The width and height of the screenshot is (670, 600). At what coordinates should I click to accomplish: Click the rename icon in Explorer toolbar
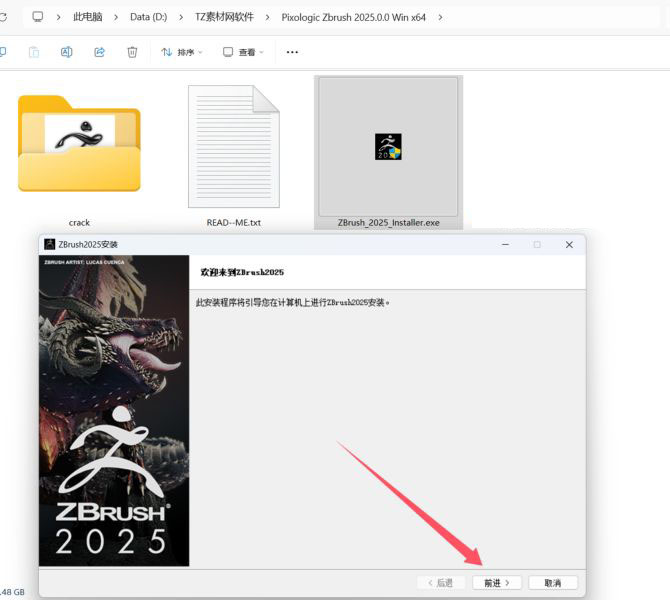[x=67, y=52]
